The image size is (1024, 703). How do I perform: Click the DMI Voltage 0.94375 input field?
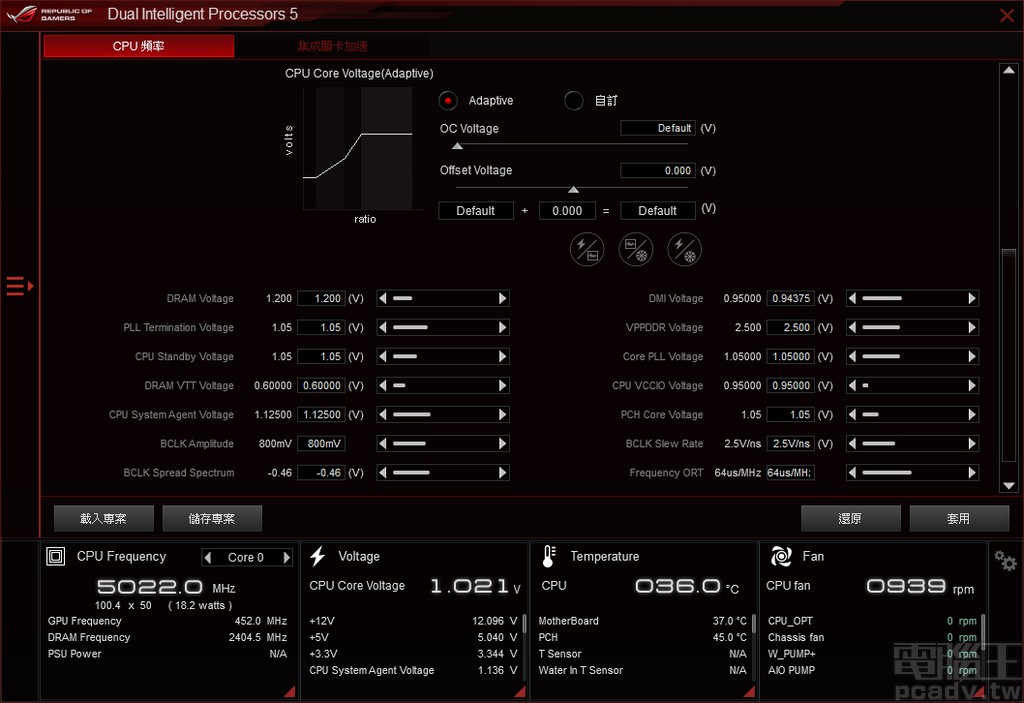point(790,299)
